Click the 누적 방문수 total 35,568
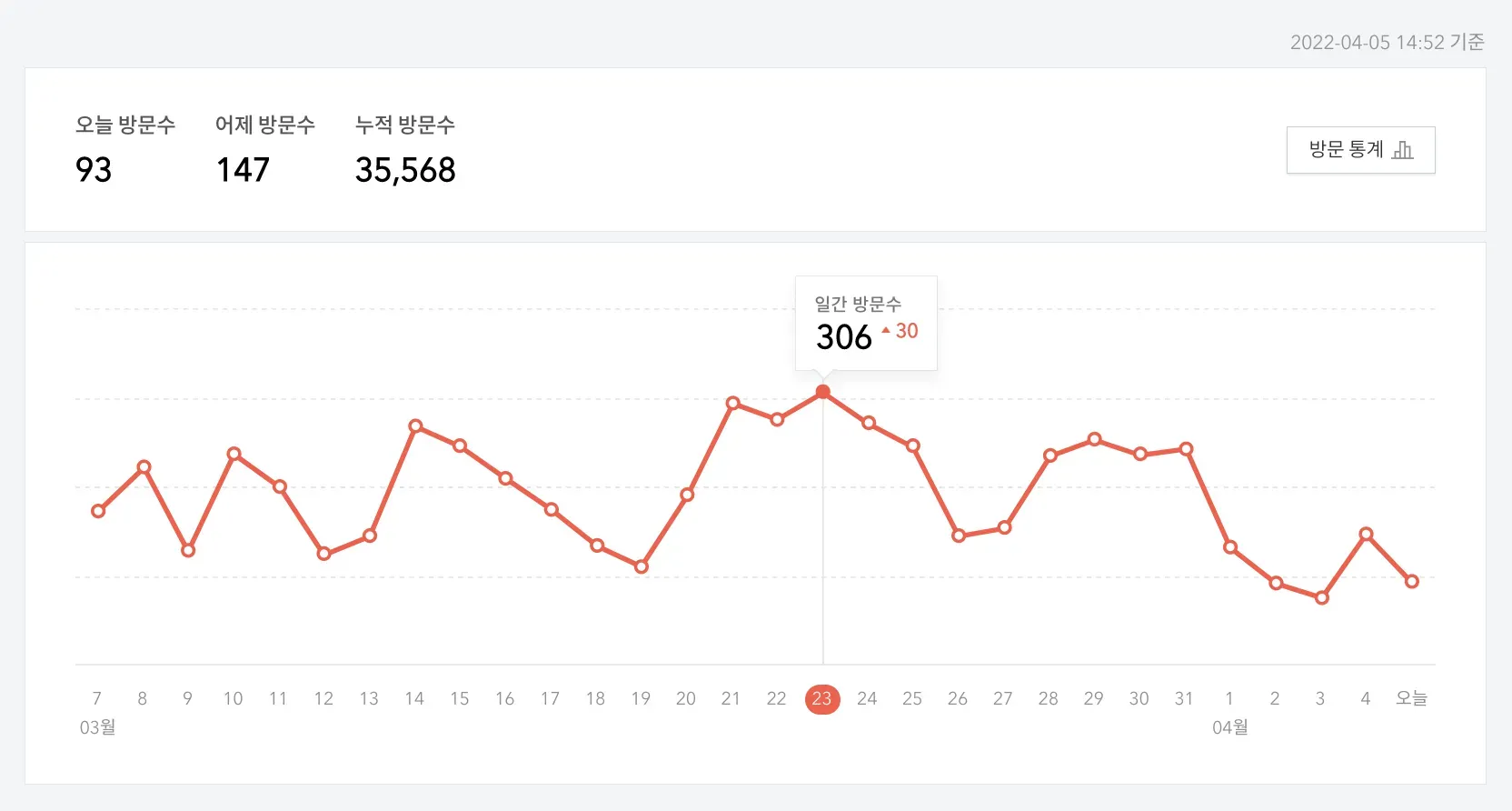 (x=405, y=170)
